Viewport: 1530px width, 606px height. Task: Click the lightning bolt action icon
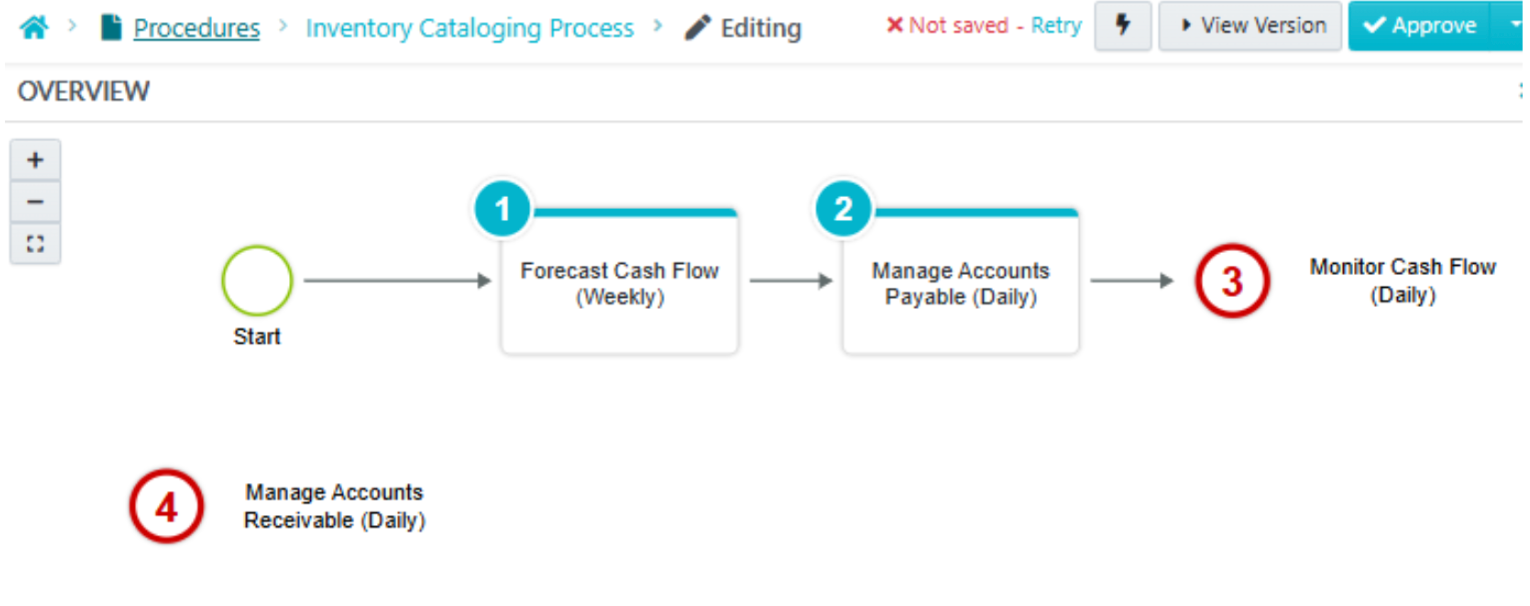click(1122, 26)
